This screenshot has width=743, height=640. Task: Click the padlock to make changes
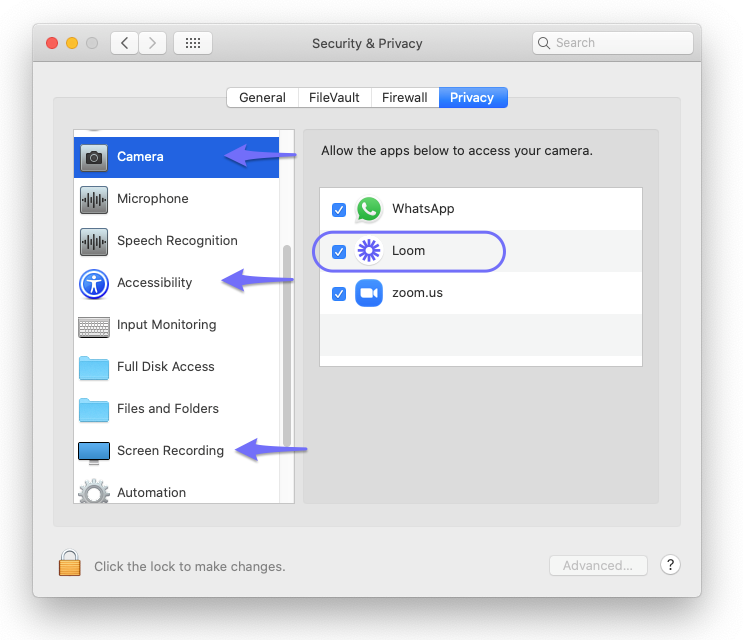[x=69, y=564]
